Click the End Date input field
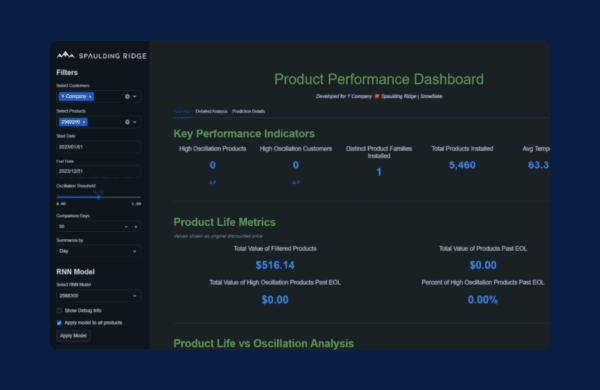The image size is (600, 390). pyautogui.click(x=98, y=171)
